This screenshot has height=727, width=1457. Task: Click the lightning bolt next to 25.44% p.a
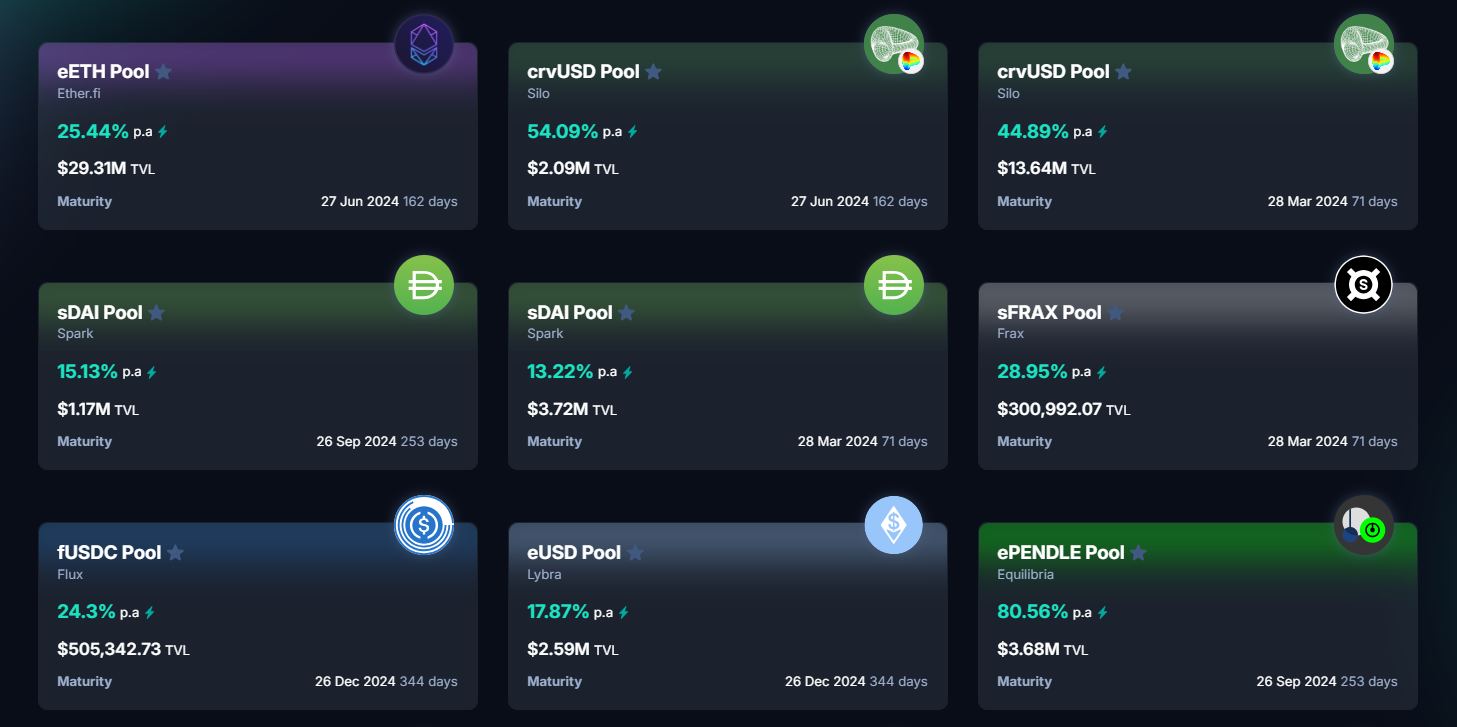click(163, 132)
